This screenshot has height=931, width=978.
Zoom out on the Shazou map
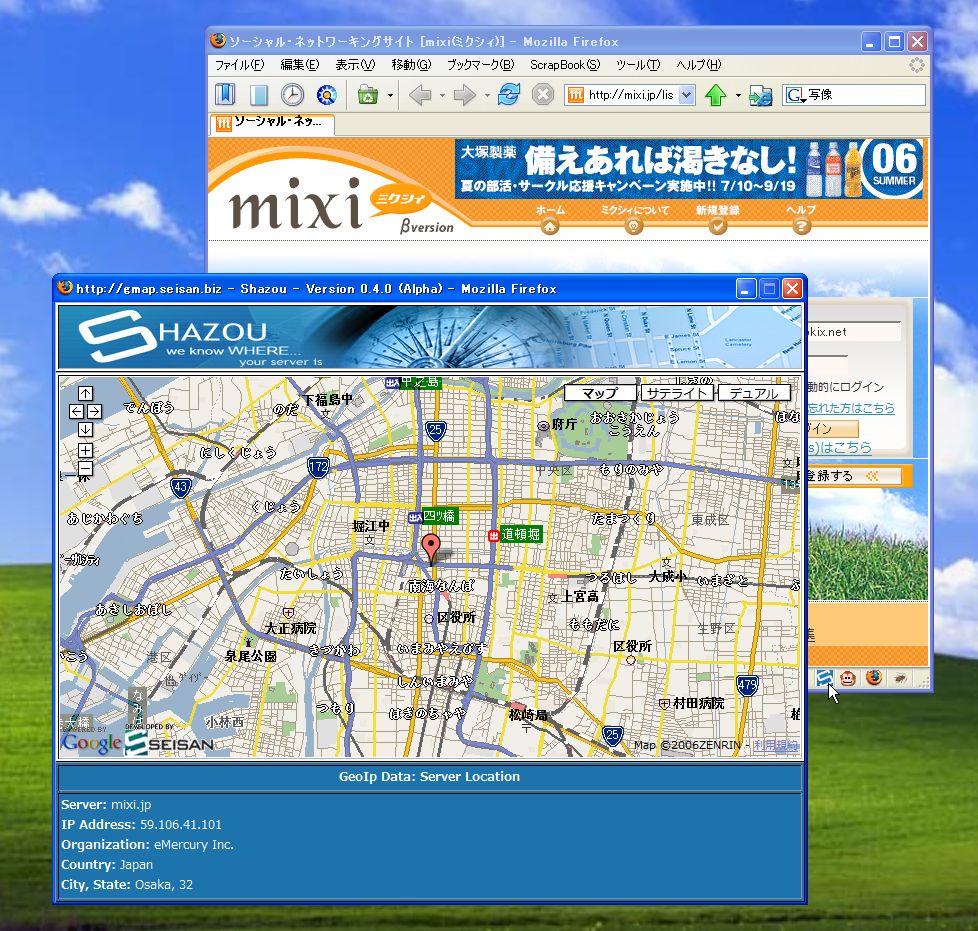[85, 468]
